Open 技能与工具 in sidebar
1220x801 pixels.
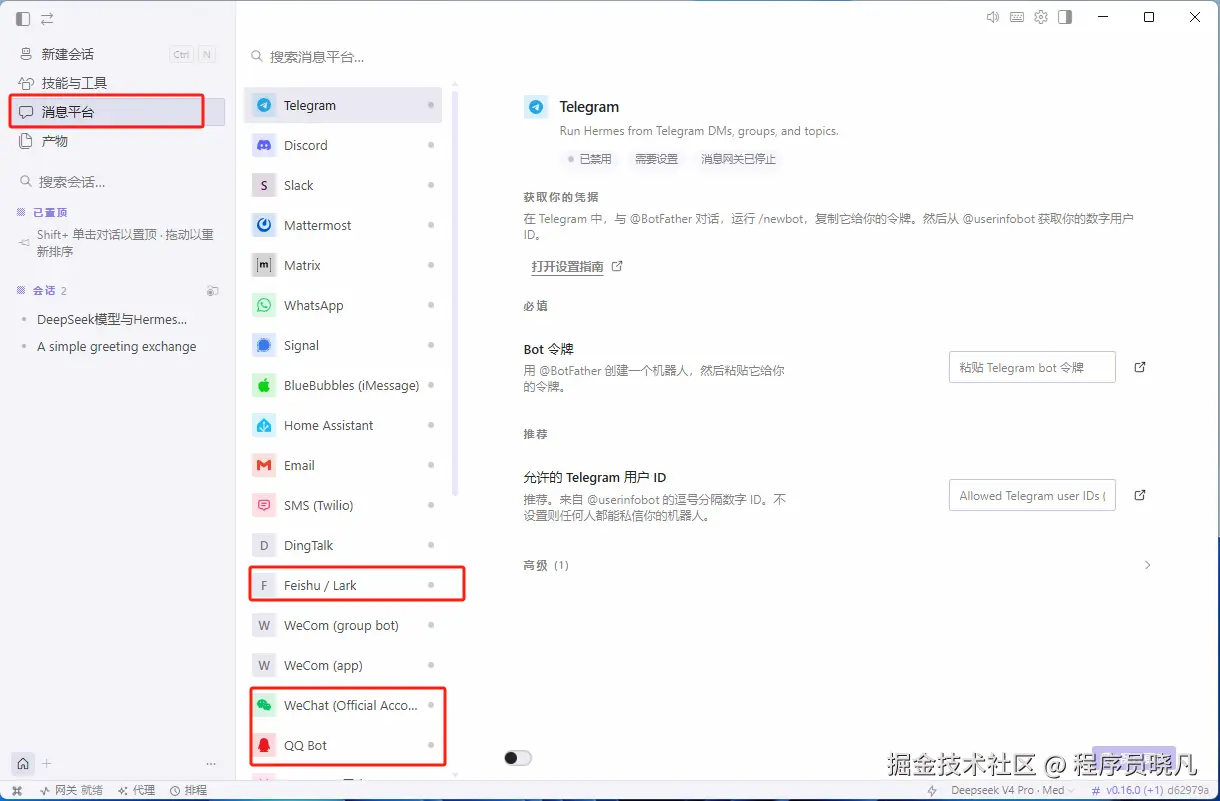tap(117, 83)
